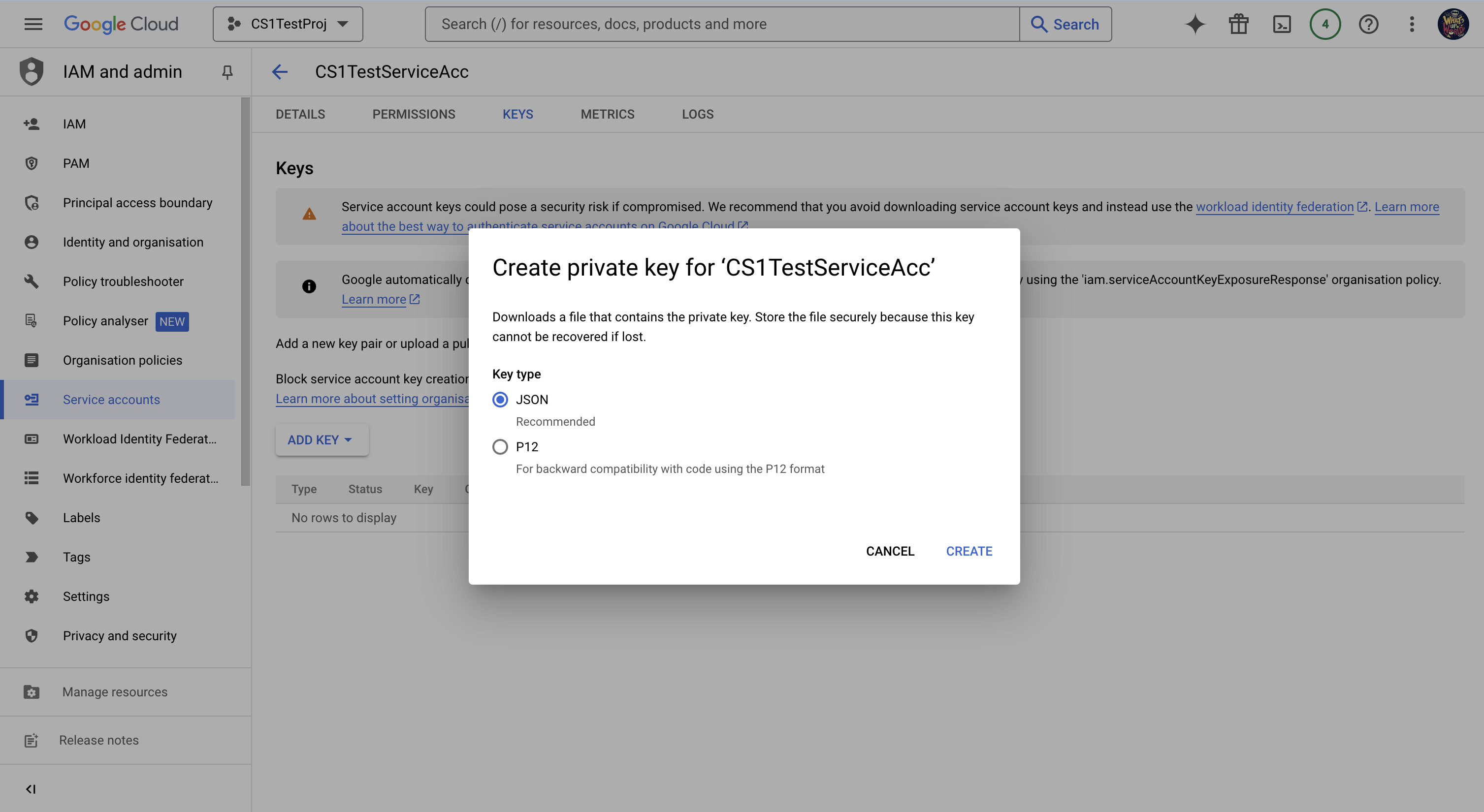Switch to the METRICS tab

pyautogui.click(x=607, y=114)
